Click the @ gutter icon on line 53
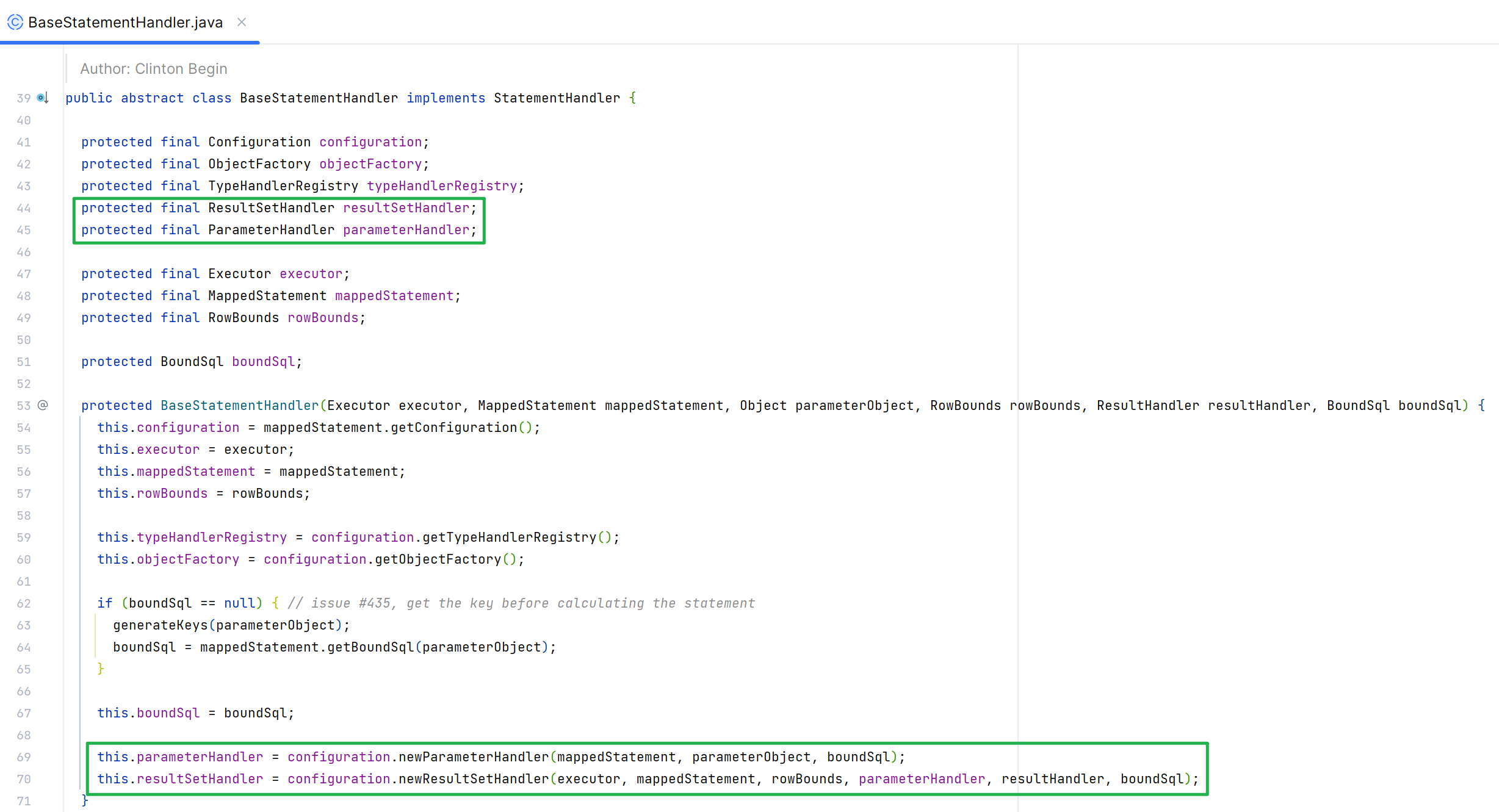 (x=43, y=405)
